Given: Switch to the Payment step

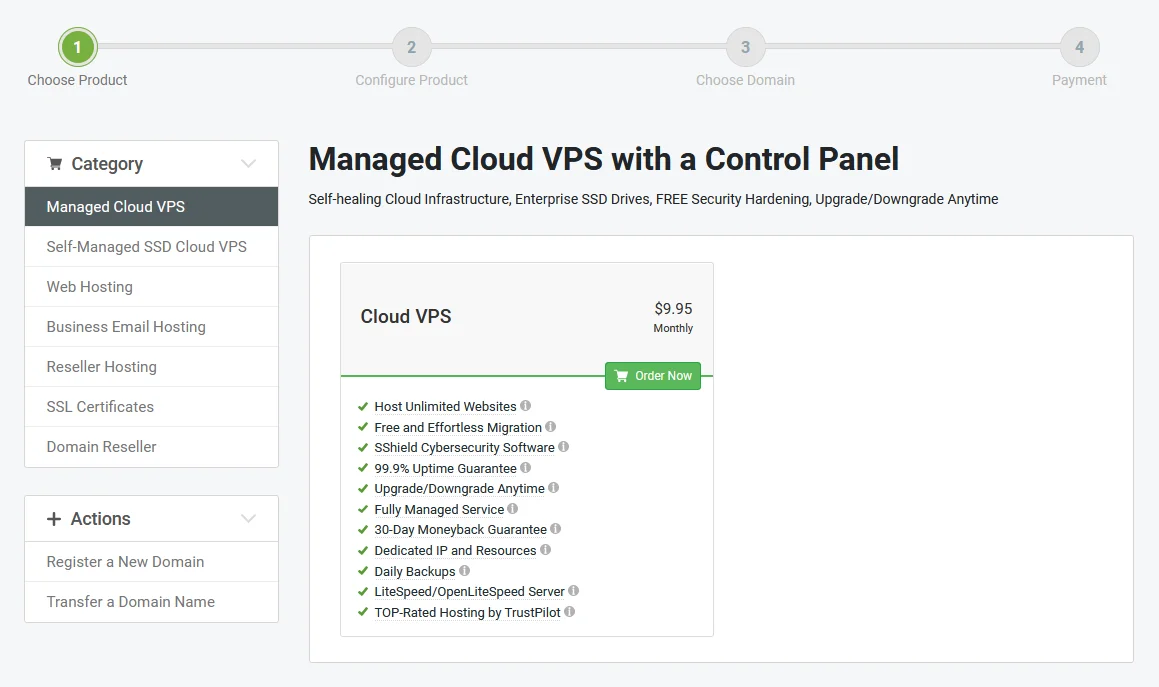Looking at the screenshot, I should point(1079,46).
